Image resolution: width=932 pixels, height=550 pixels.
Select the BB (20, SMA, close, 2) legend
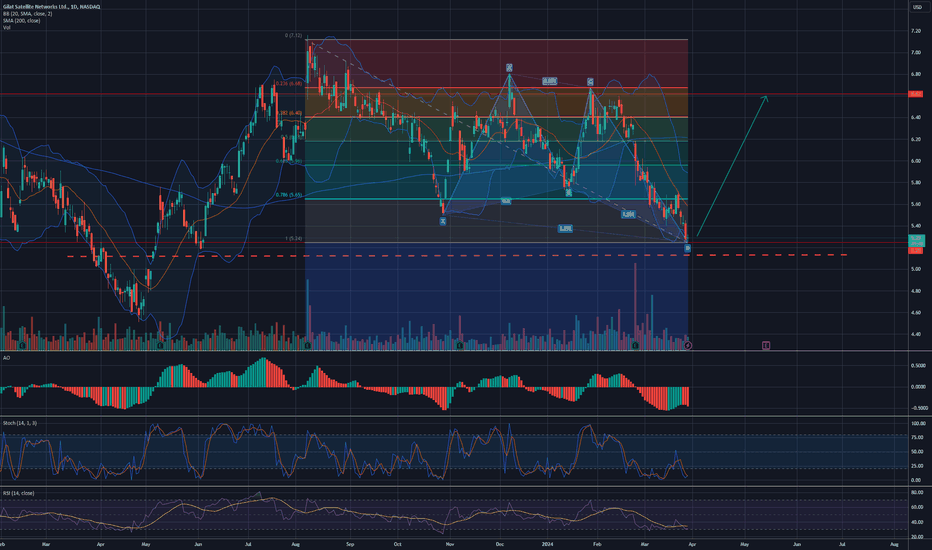[x=27, y=14]
